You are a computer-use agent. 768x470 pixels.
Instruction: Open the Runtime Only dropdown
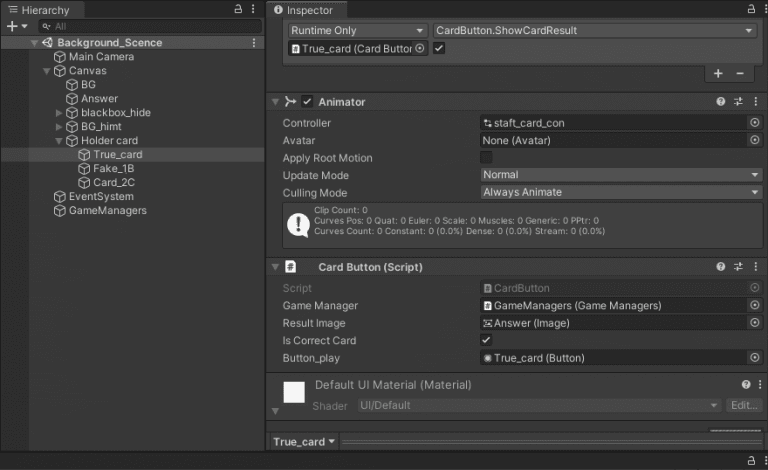click(x=358, y=30)
